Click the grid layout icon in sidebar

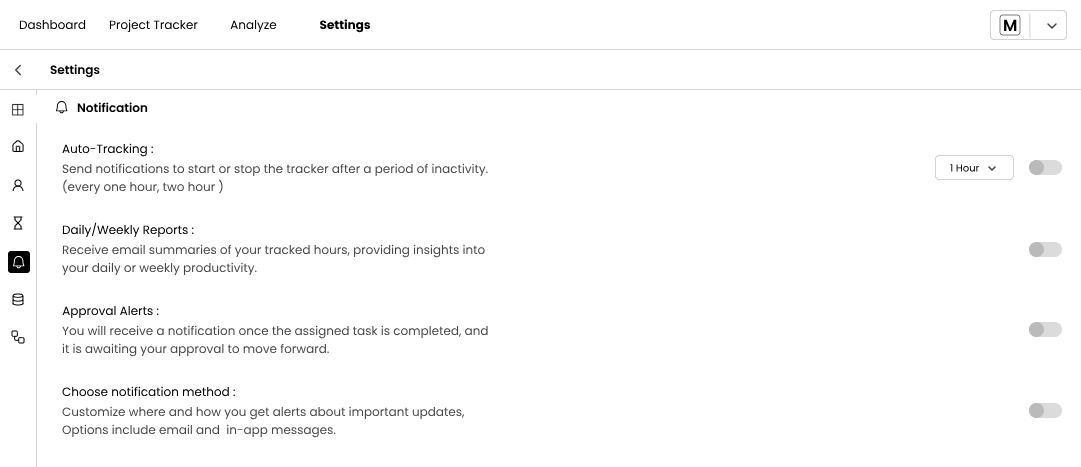click(18, 110)
